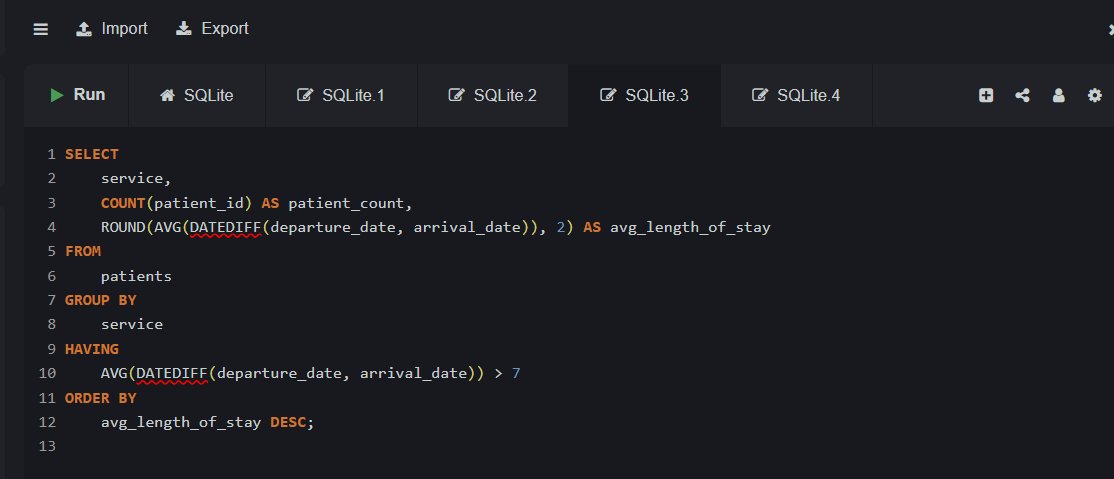Viewport: 1114px width, 479px height.
Task: Open the user account icon
Action: coord(1059,95)
